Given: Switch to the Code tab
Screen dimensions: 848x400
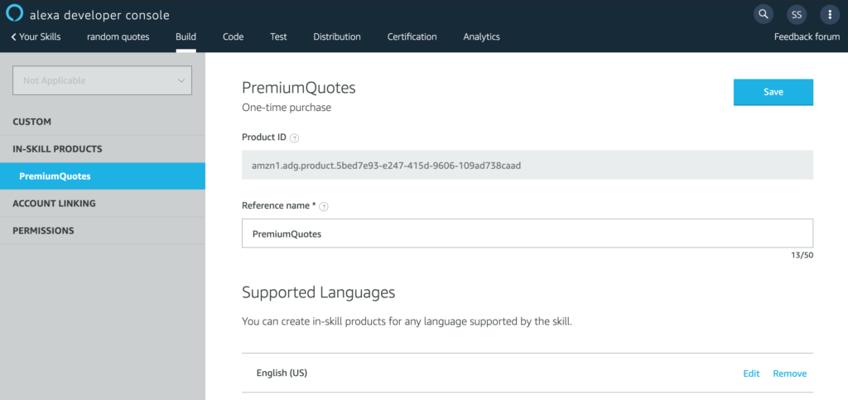Looking at the screenshot, I should 233,37.
